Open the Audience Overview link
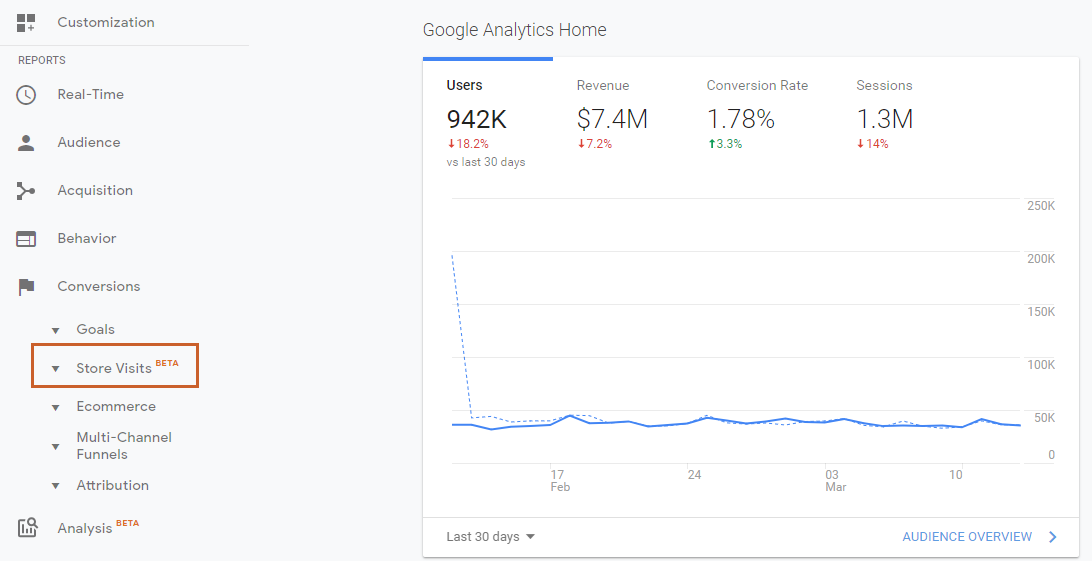 click(967, 537)
